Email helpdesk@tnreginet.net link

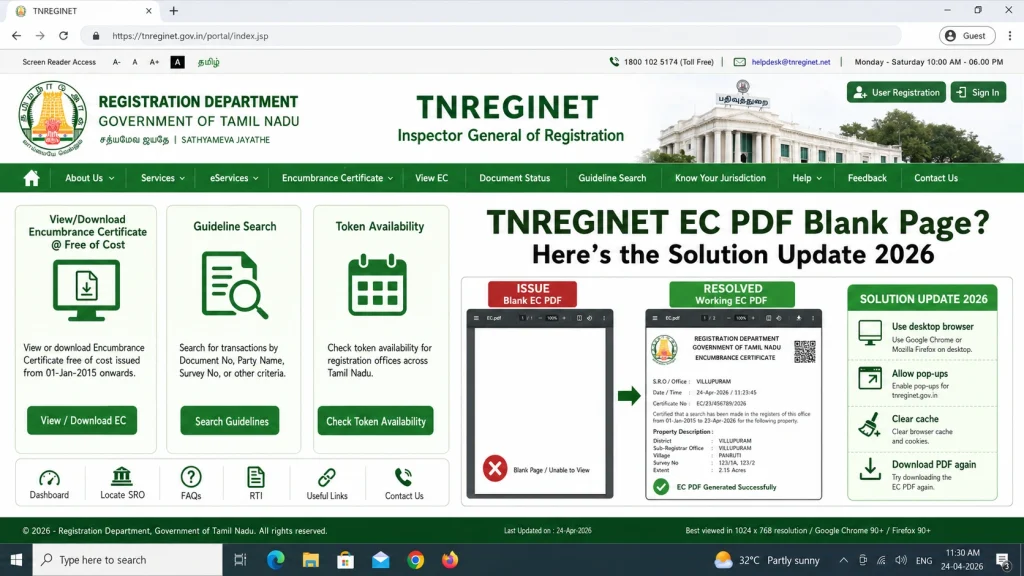790,62
